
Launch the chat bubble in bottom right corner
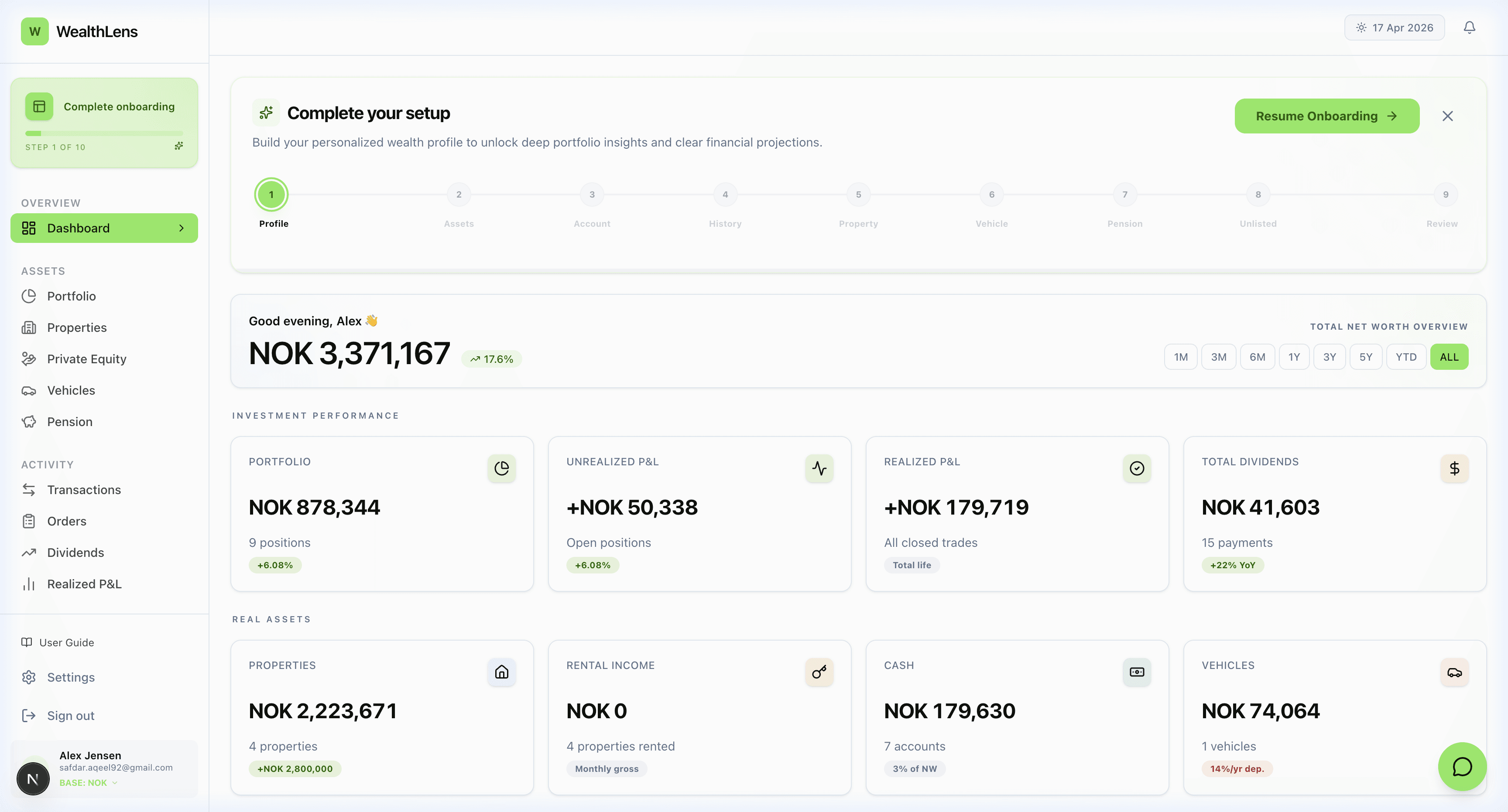[1461, 767]
